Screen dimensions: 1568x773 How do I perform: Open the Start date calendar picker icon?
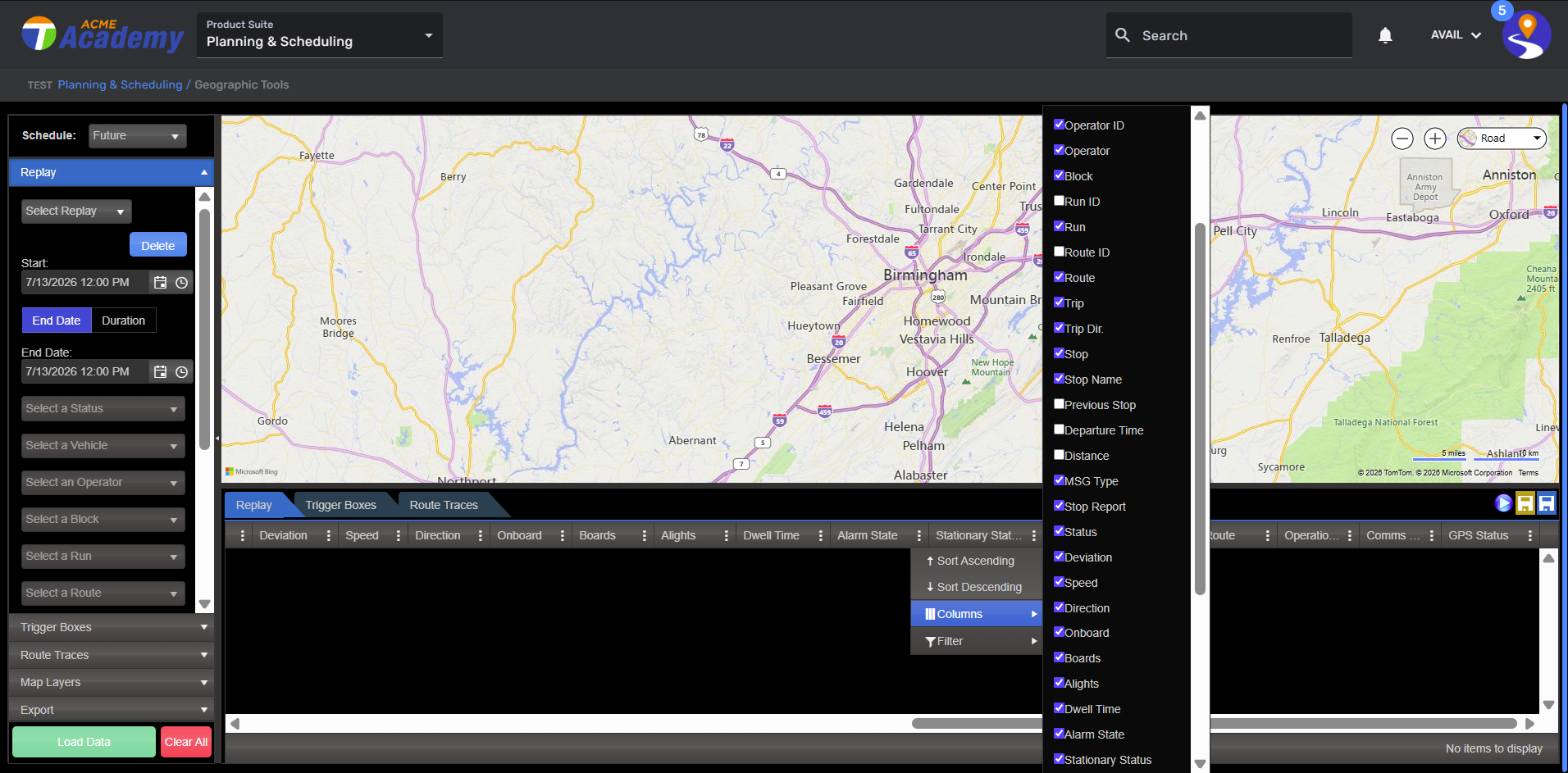coord(161,282)
